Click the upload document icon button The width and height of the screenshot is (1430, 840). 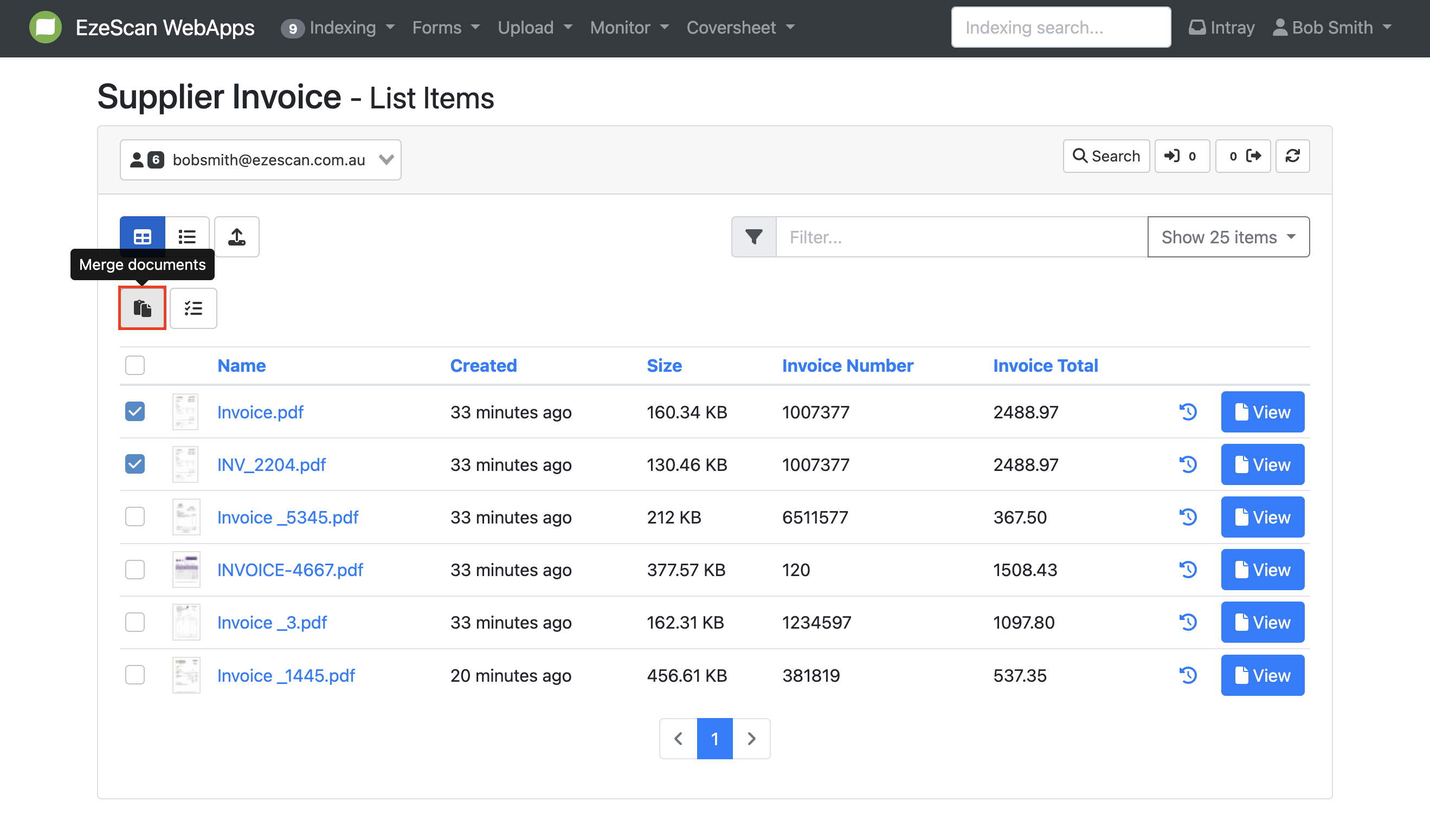coord(237,236)
